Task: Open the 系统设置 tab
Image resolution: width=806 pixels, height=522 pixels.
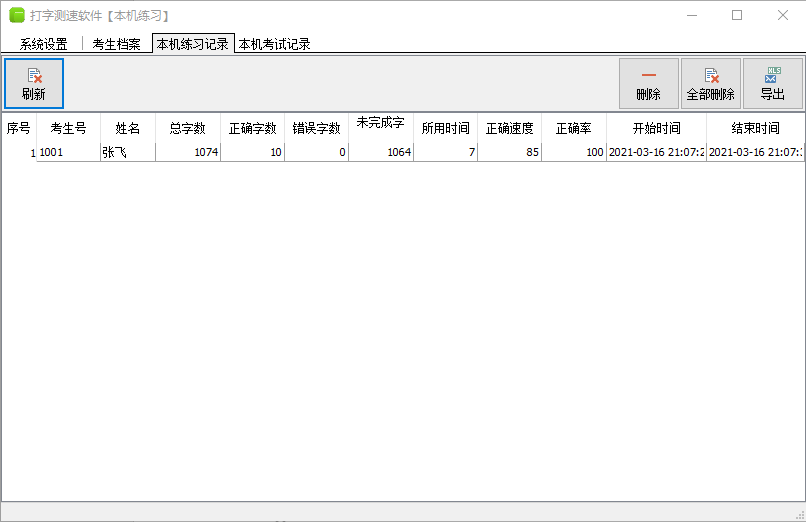Action: [44, 44]
